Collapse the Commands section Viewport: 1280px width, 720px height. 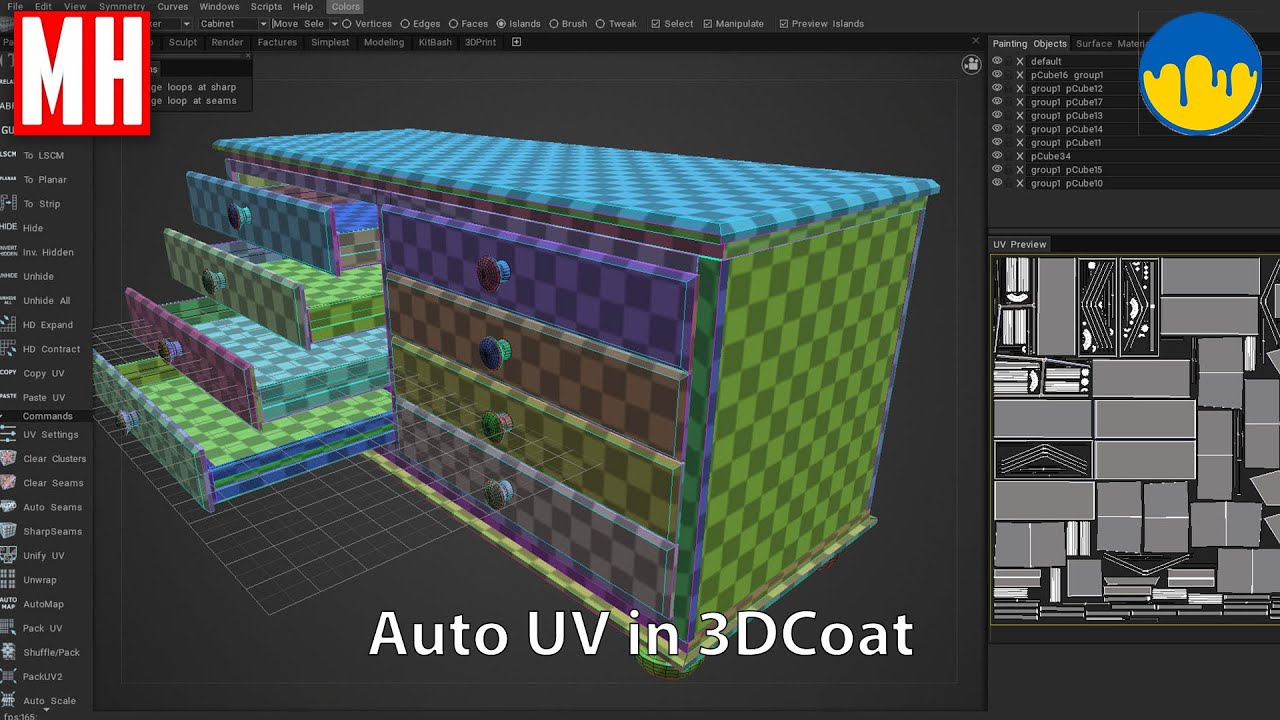pos(47,416)
